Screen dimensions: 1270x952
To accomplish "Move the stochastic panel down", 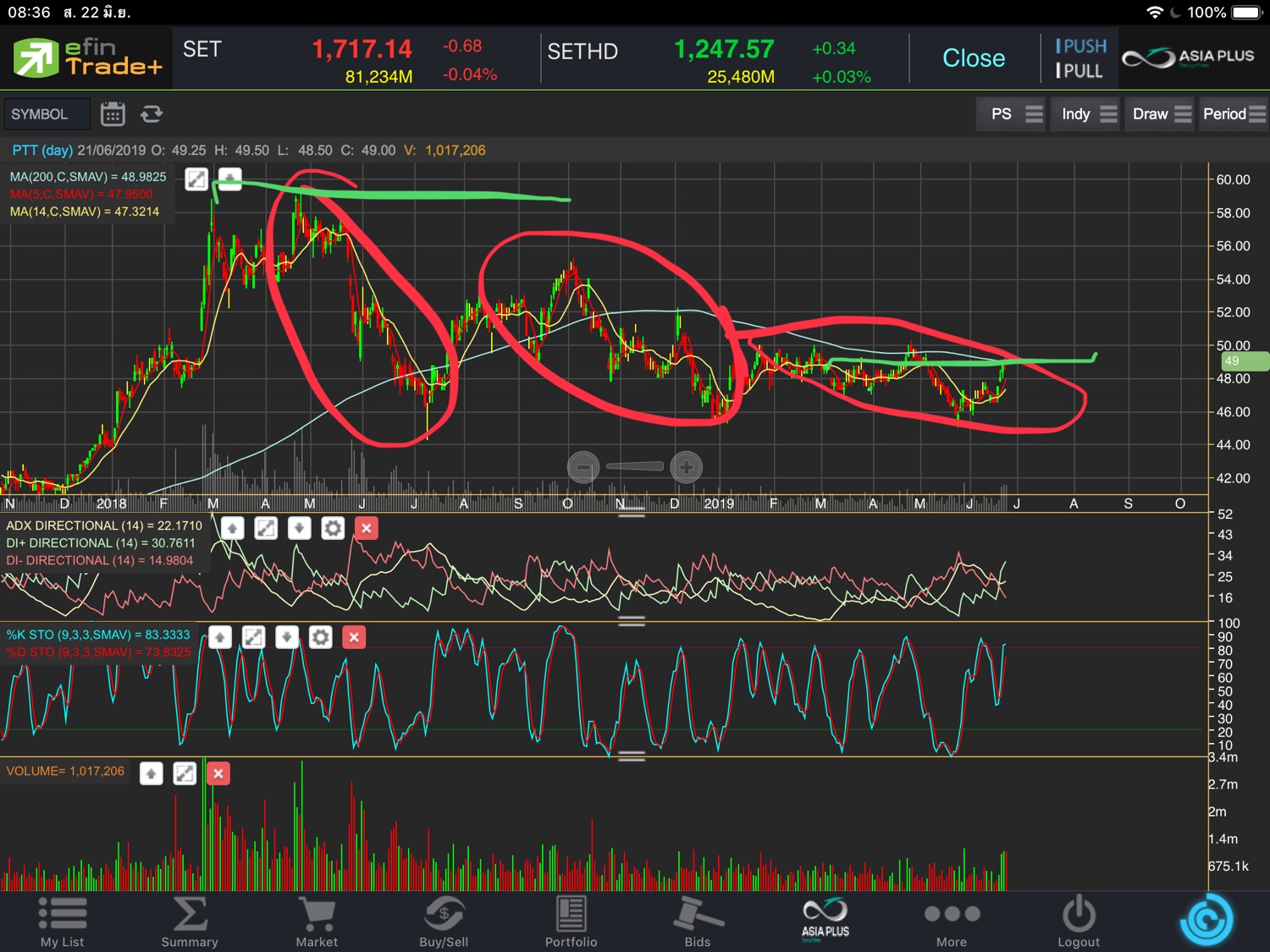I will [x=287, y=637].
